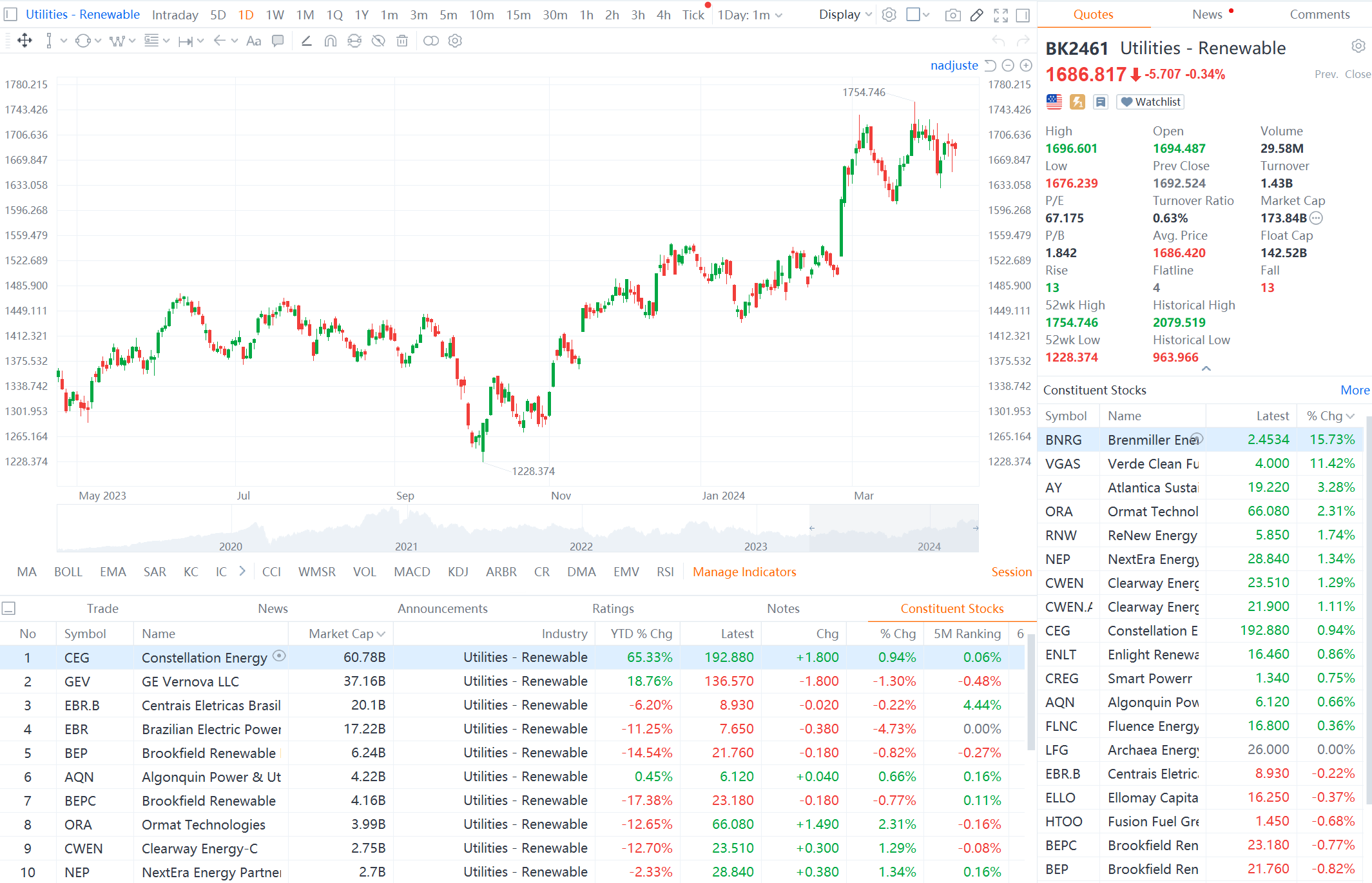
Task: Select the crosshair move tool
Action: pyautogui.click(x=24, y=41)
